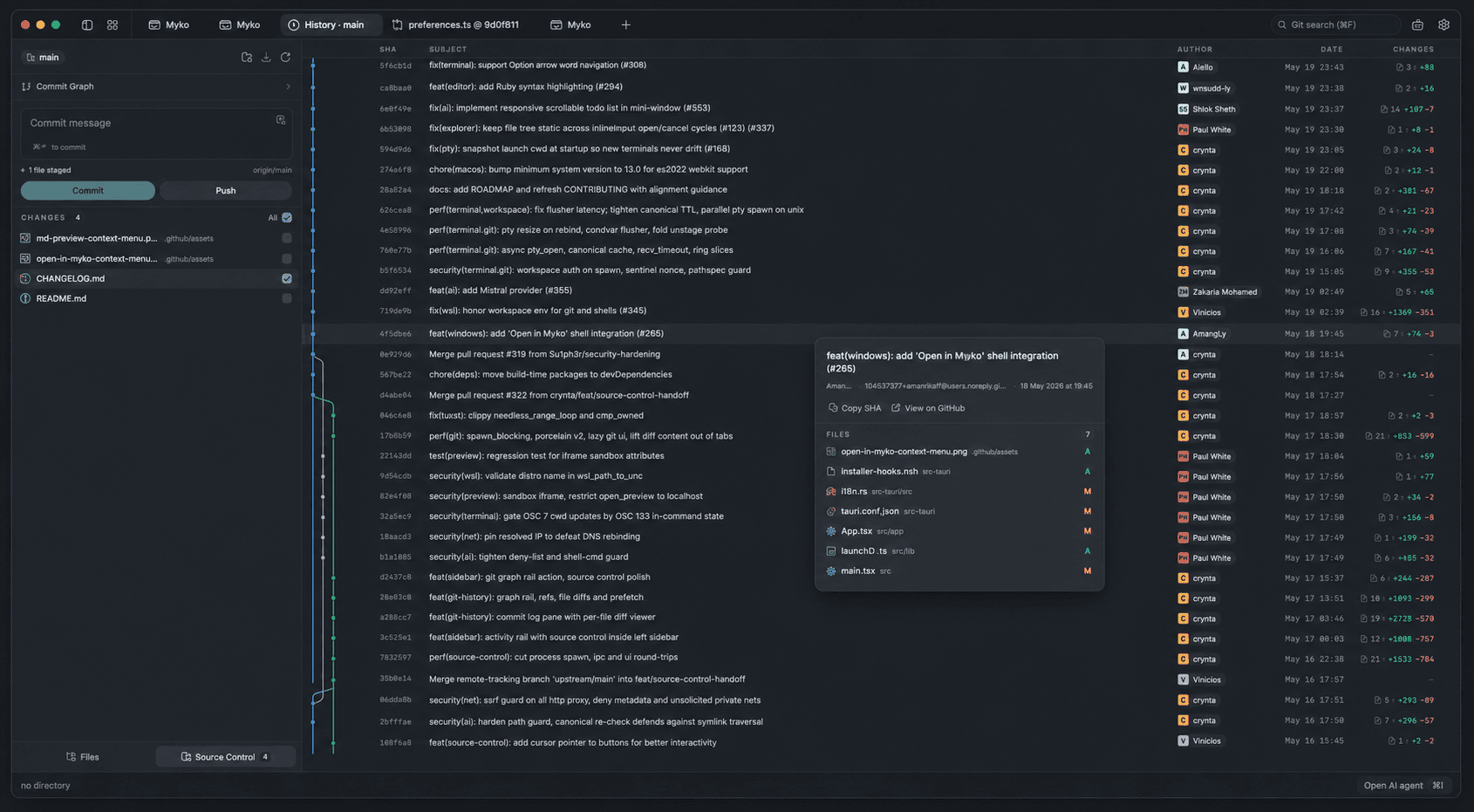Click the Commit button

pyautogui.click(x=87, y=190)
